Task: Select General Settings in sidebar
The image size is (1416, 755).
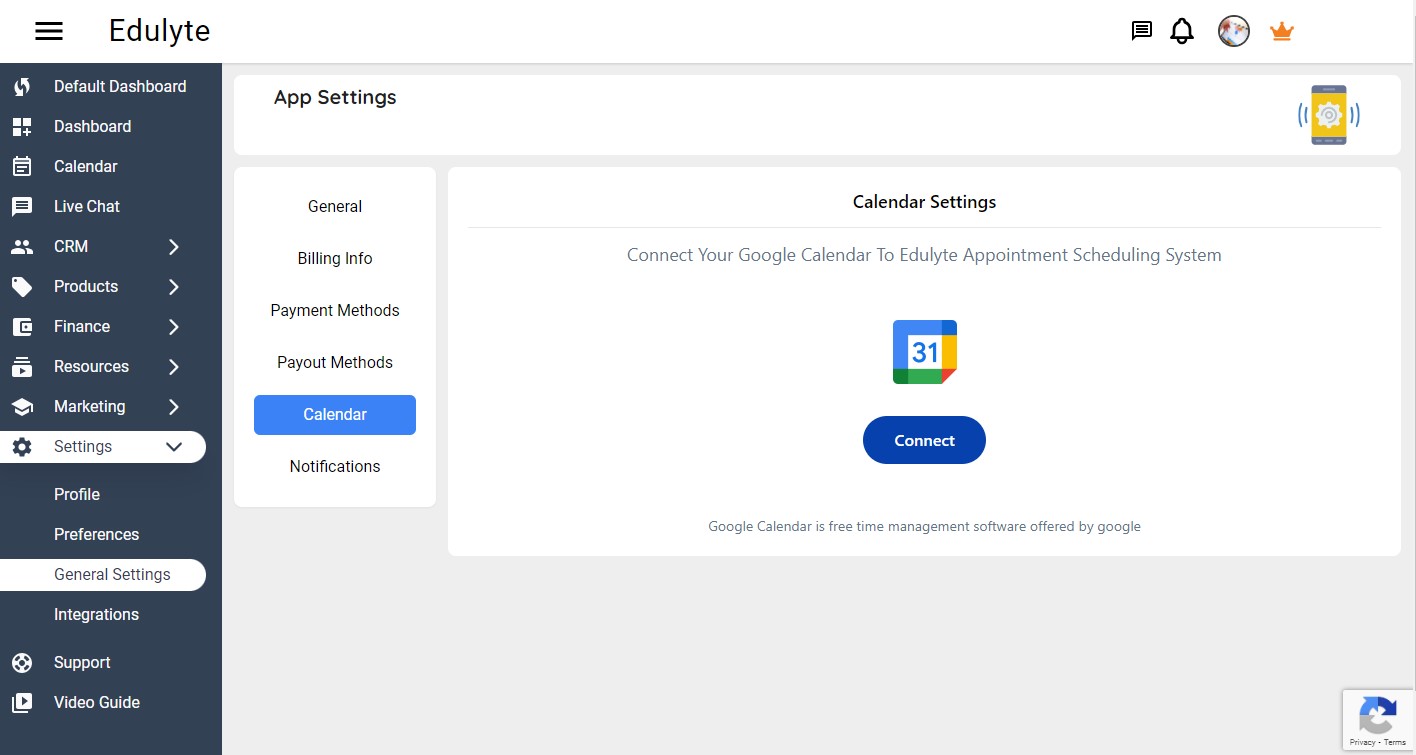Action: point(103,575)
